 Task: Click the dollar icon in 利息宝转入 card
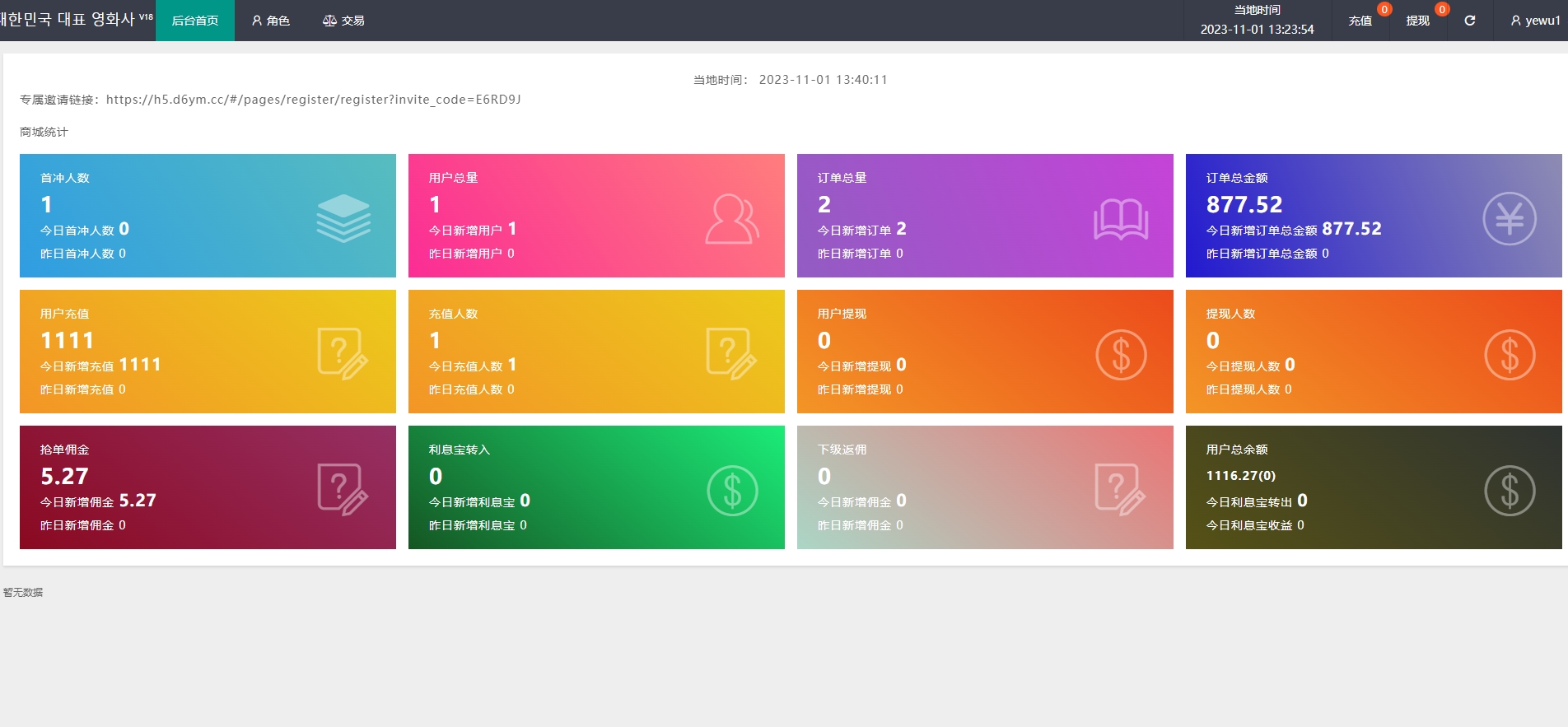731,491
